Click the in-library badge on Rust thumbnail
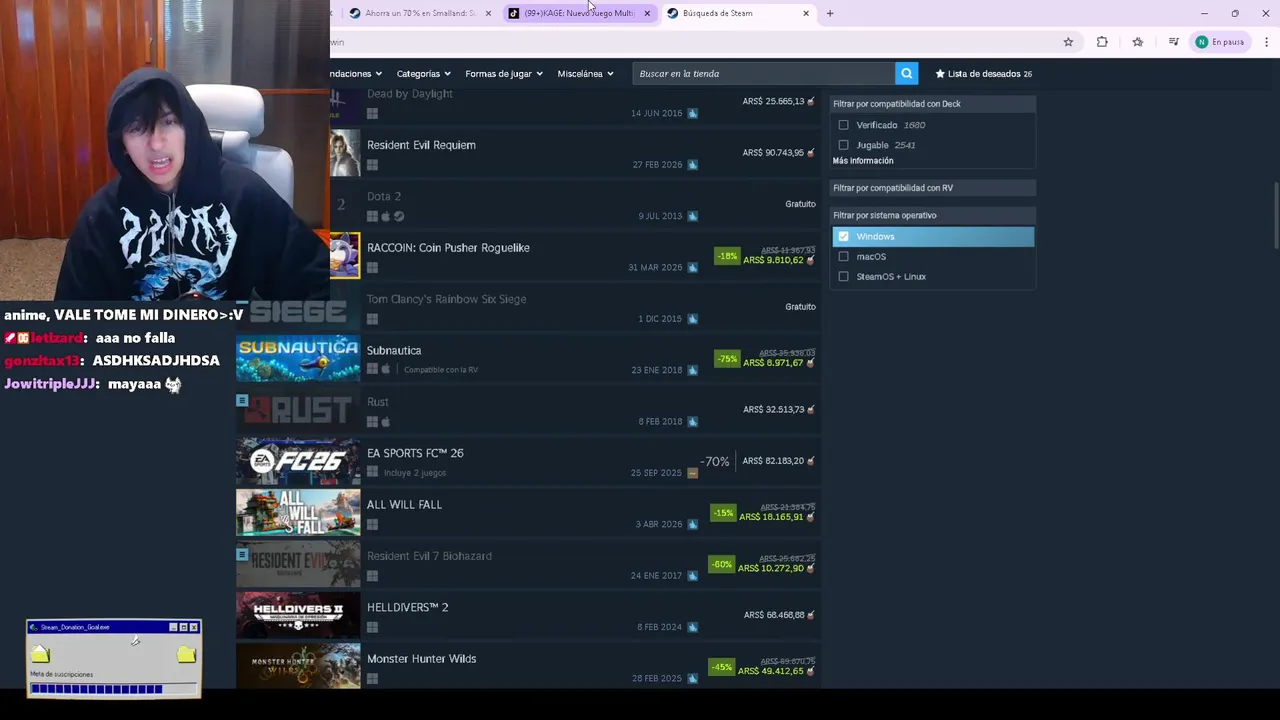The height and width of the screenshot is (720, 1280). pyautogui.click(x=242, y=400)
